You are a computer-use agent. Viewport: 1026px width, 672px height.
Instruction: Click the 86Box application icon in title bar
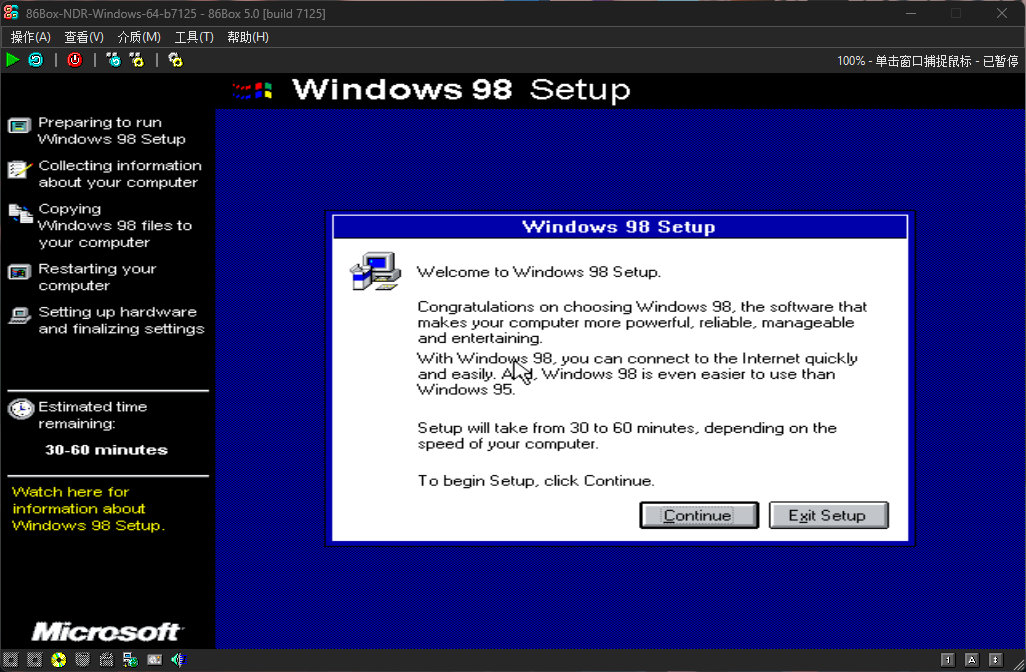pyautogui.click(x=11, y=12)
